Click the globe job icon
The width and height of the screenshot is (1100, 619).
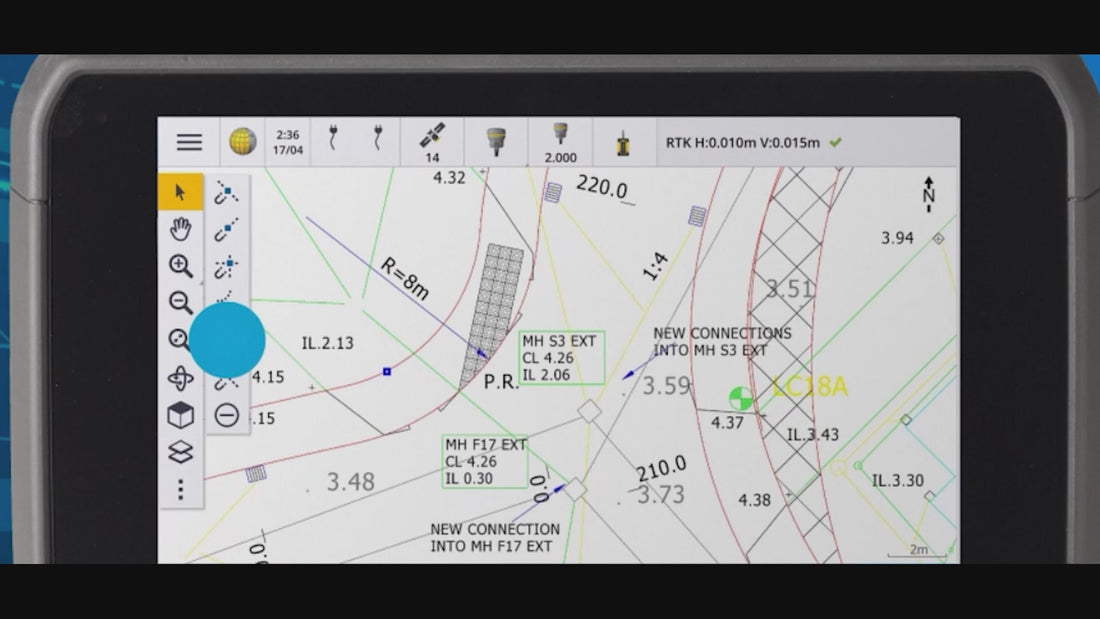tap(242, 142)
